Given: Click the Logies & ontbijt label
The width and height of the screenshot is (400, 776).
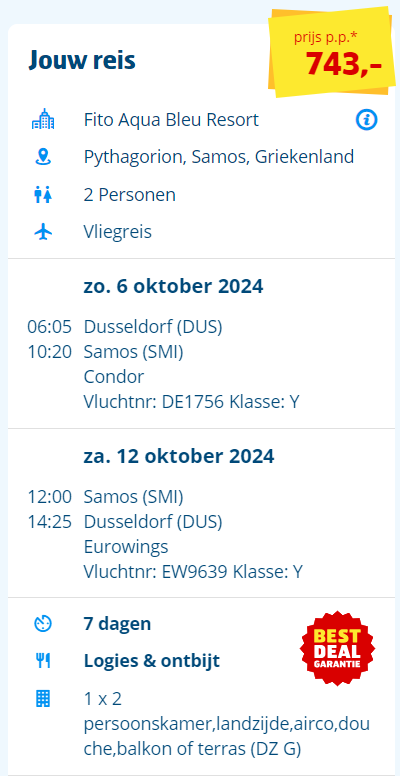Looking at the screenshot, I should pos(151,661).
